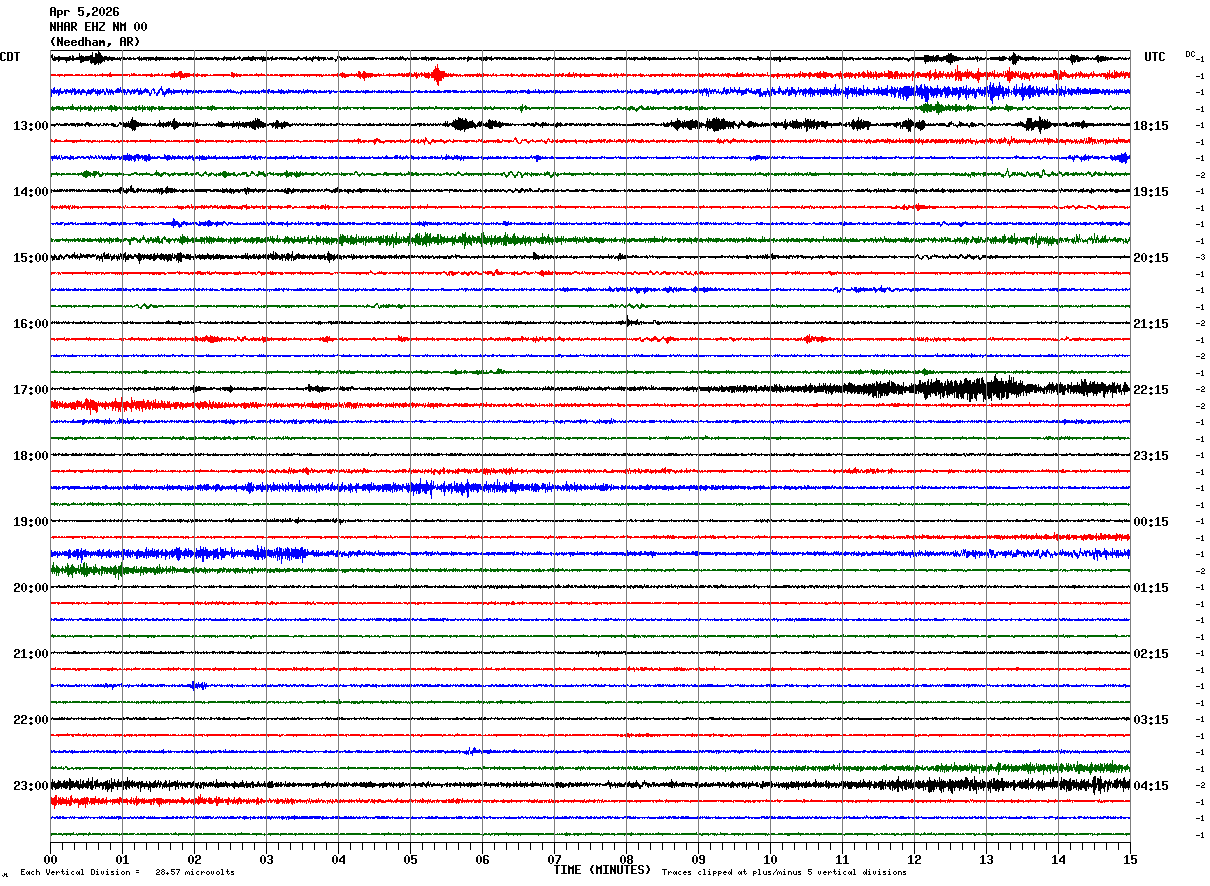The height and width of the screenshot is (886, 1210).
Task: Click the 03:15 UTC time label
Action: [x=1151, y=720]
